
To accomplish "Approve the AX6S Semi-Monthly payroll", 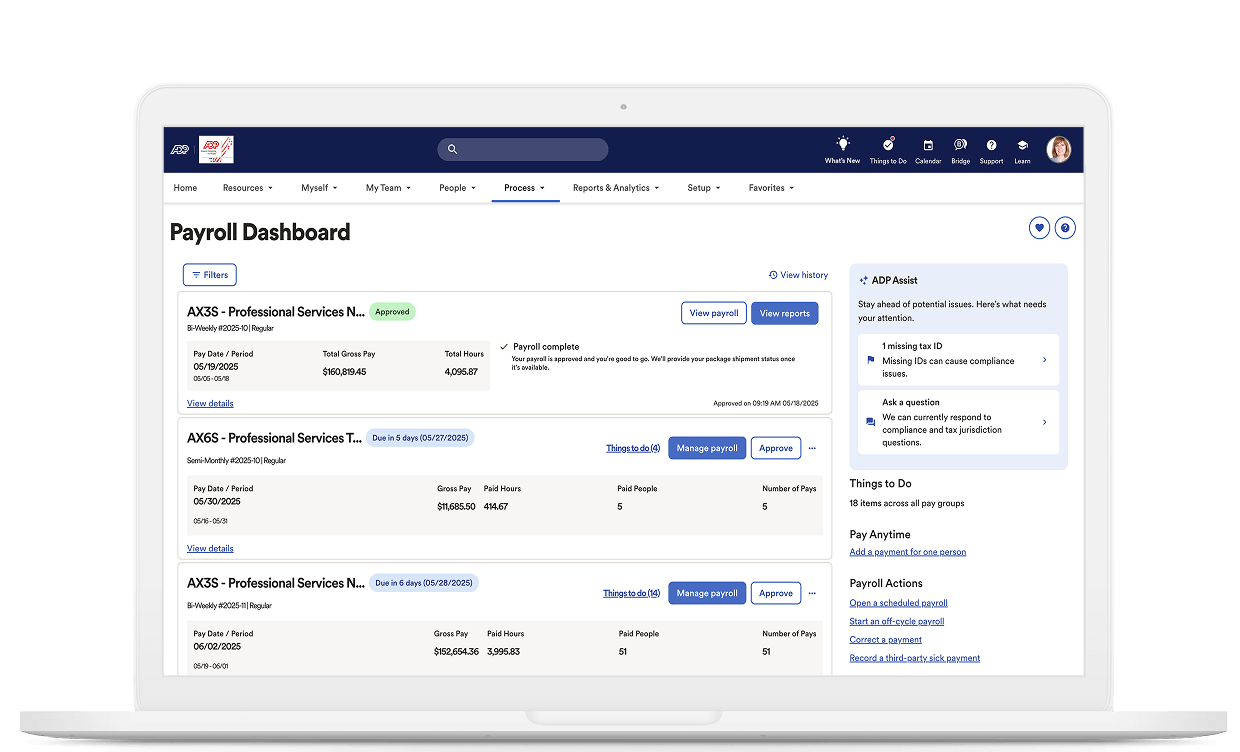I will pyautogui.click(x=776, y=448).
